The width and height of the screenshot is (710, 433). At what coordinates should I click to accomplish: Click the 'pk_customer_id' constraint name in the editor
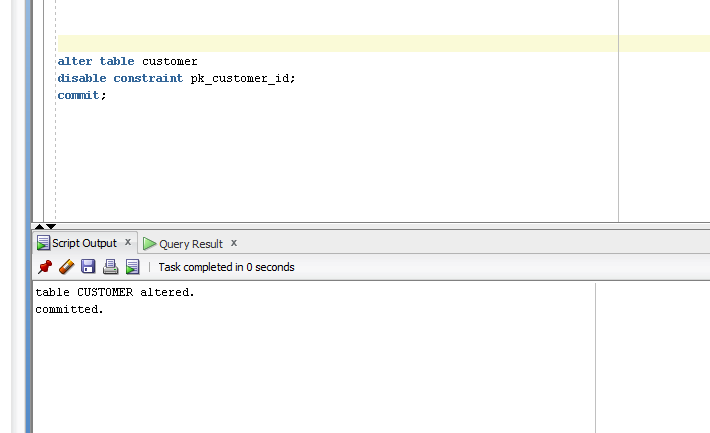pos(240,79)
